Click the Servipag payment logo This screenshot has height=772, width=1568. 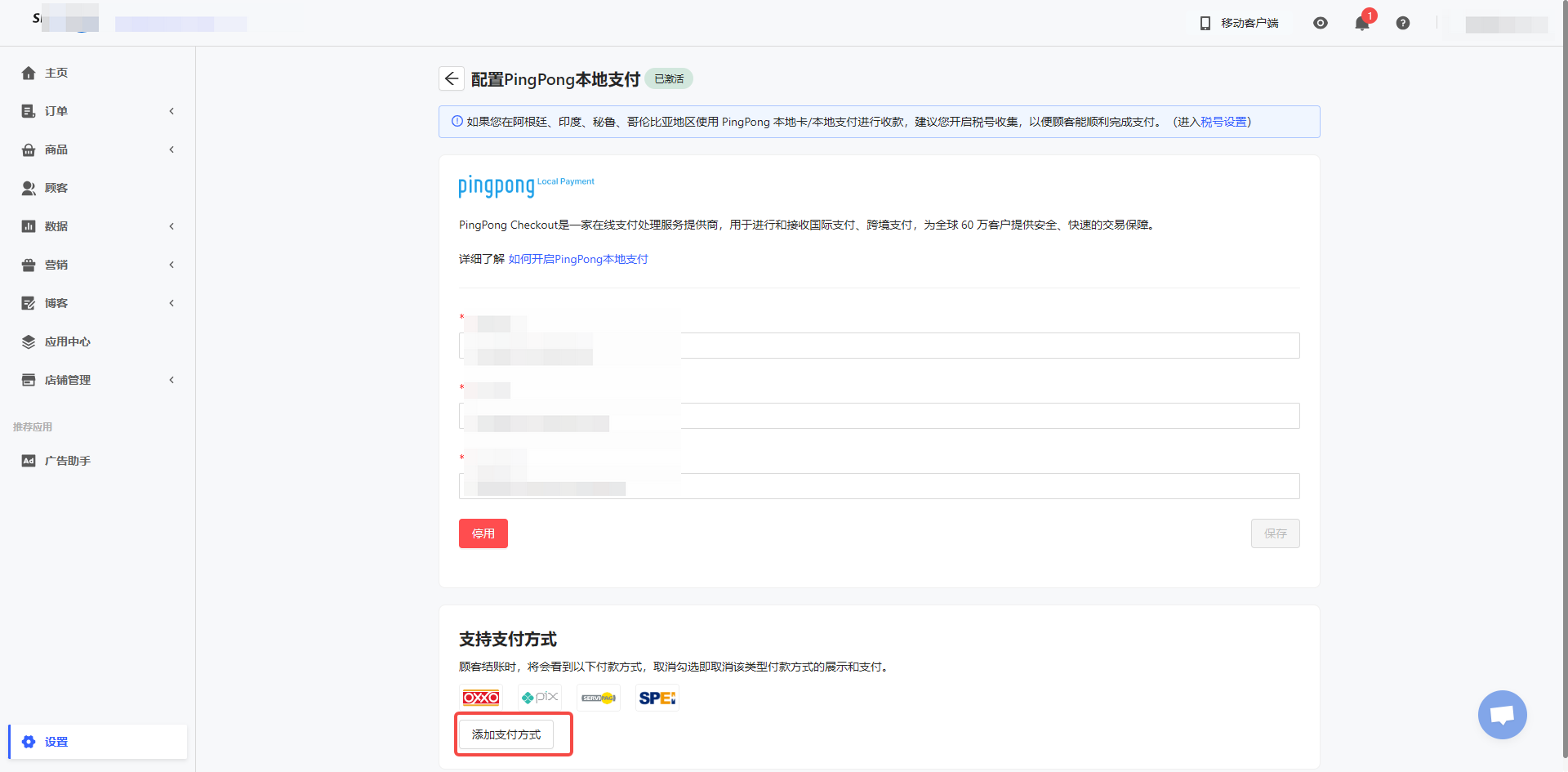599,698
